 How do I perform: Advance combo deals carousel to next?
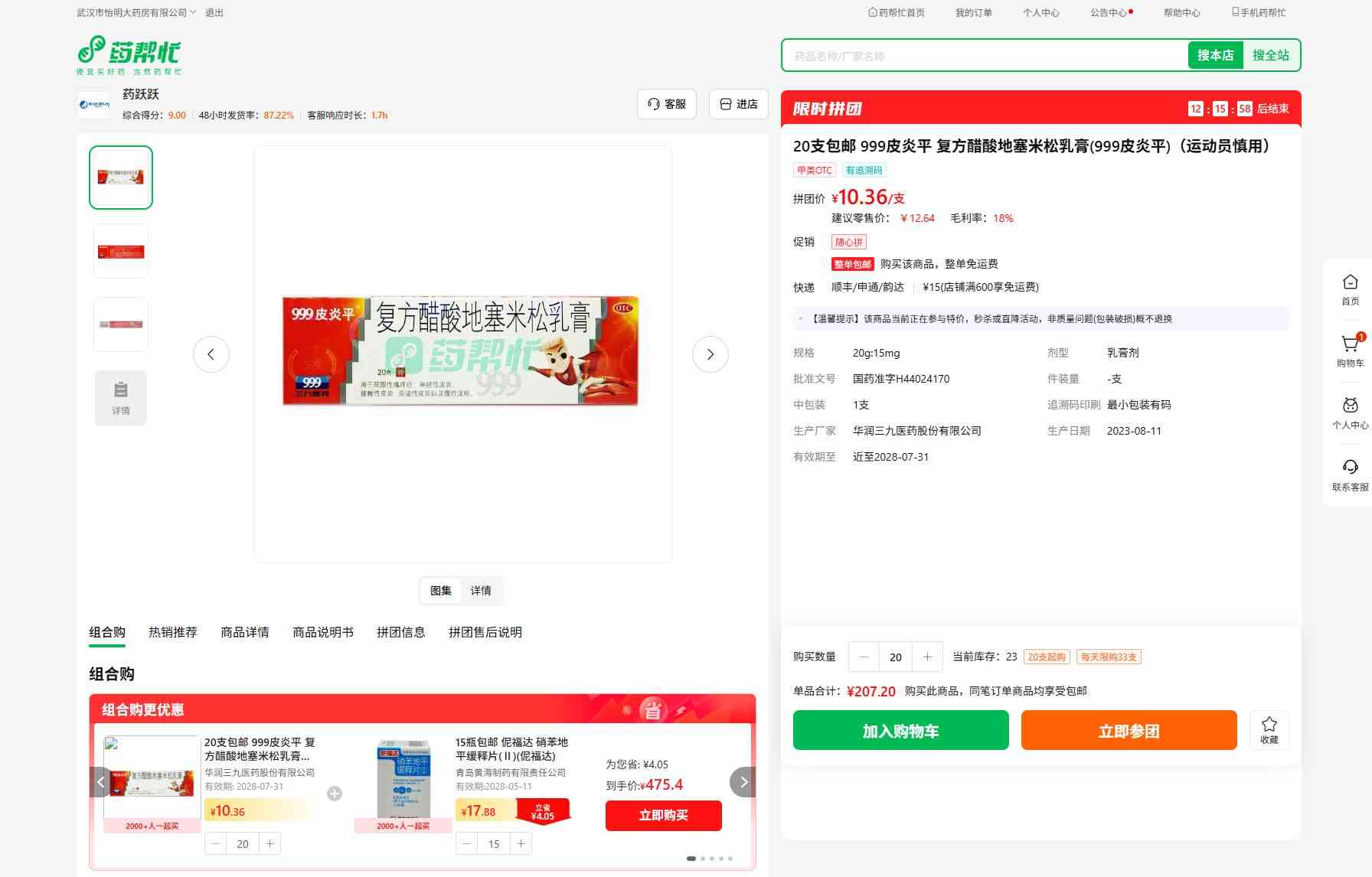[743, 782]
